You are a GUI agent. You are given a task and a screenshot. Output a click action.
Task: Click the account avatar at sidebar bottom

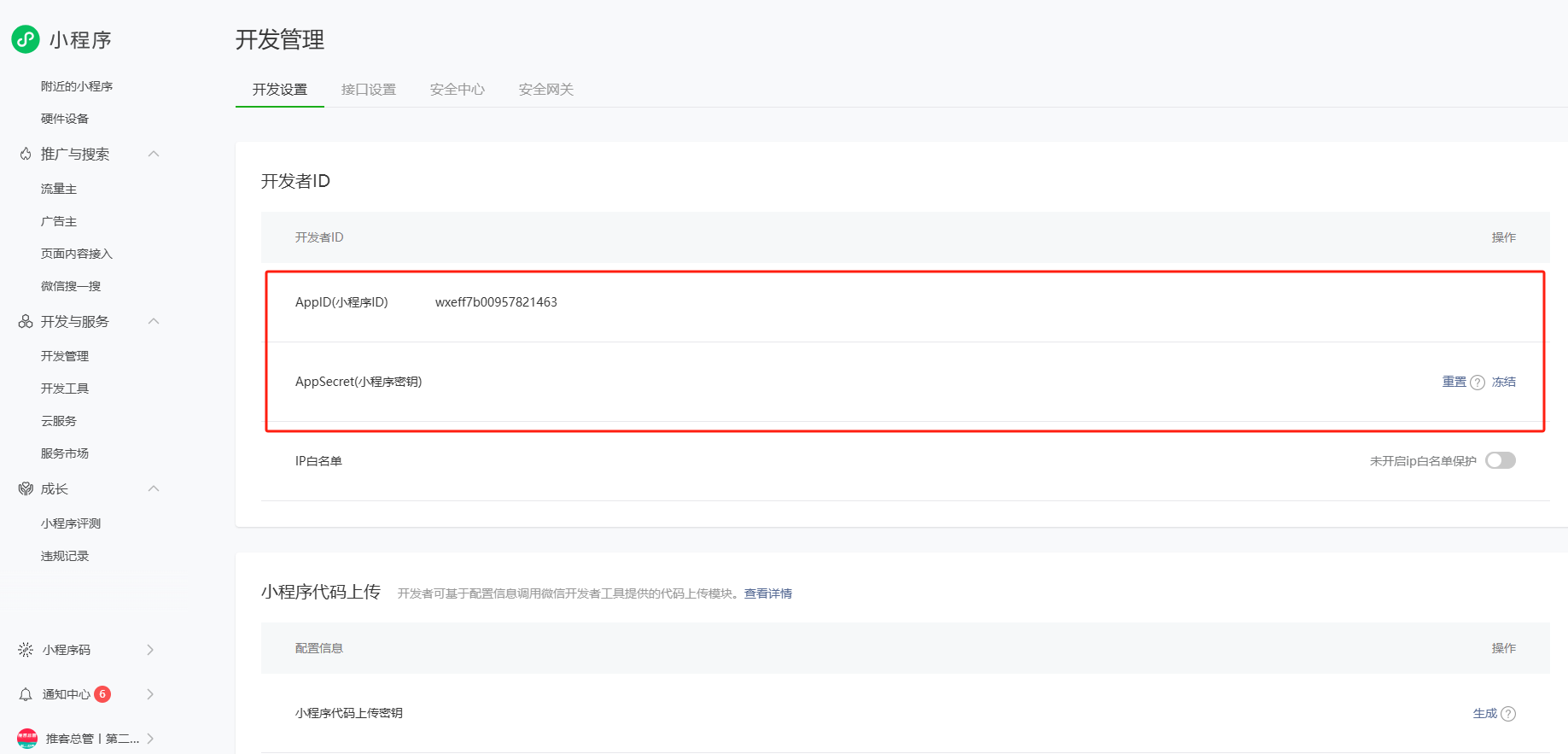click(27, 739)
